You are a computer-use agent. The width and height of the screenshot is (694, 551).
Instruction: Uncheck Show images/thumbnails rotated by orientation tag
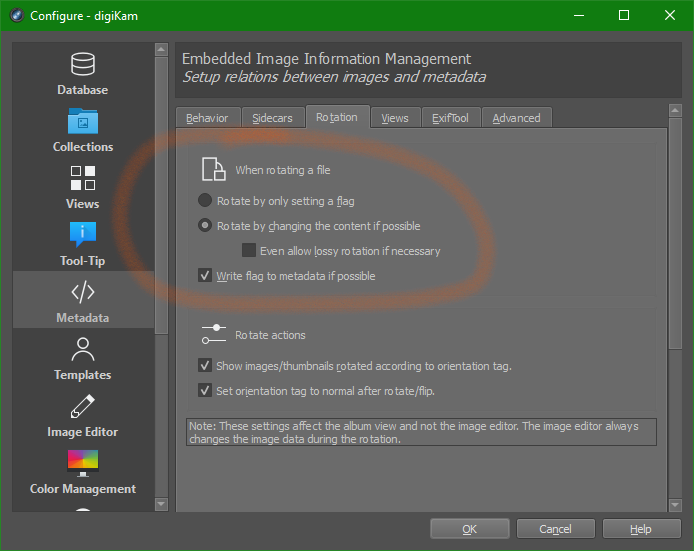[205, 366]
